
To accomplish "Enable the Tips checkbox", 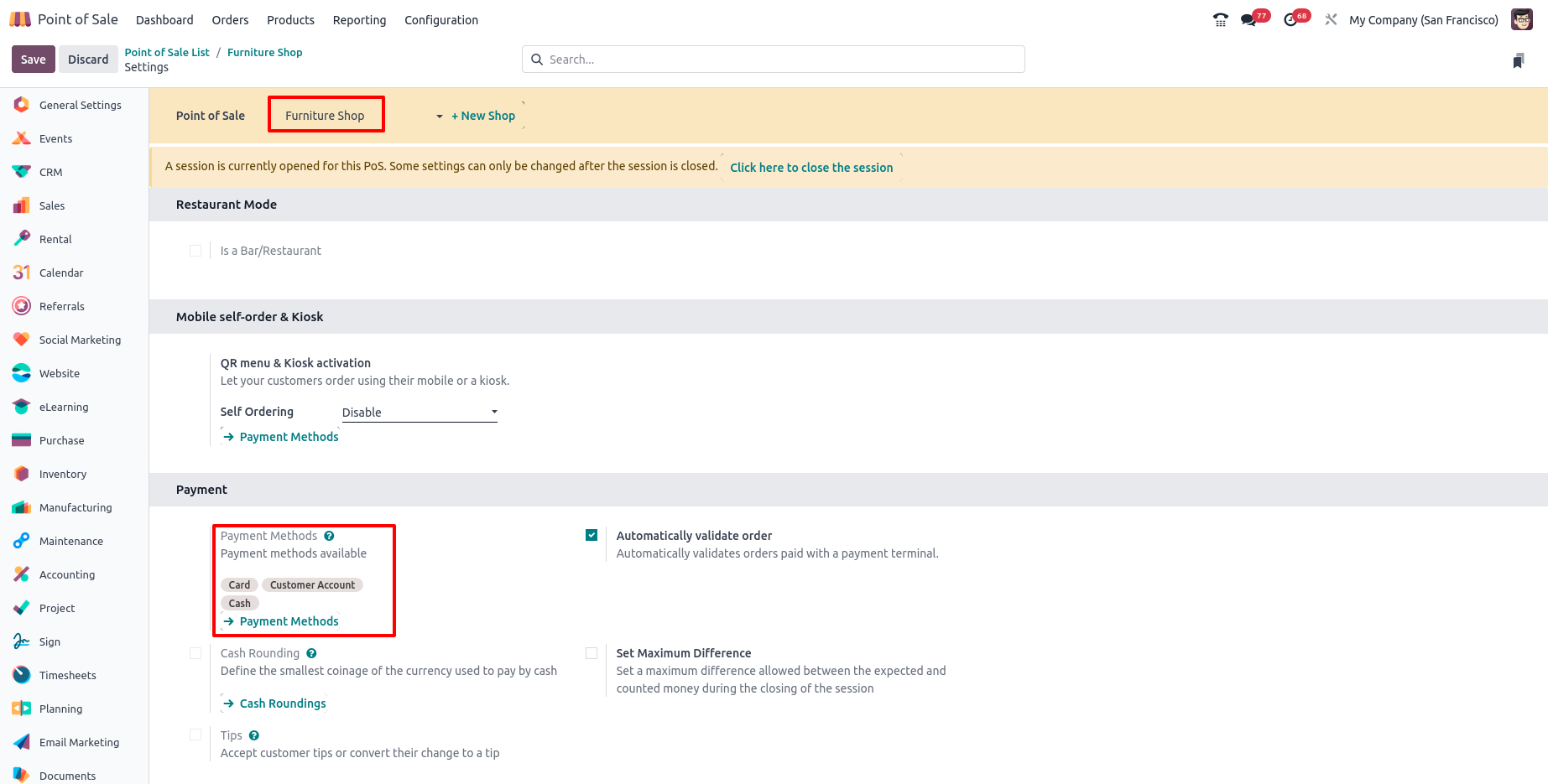I will pyautogui.click(x=195, y=735).
